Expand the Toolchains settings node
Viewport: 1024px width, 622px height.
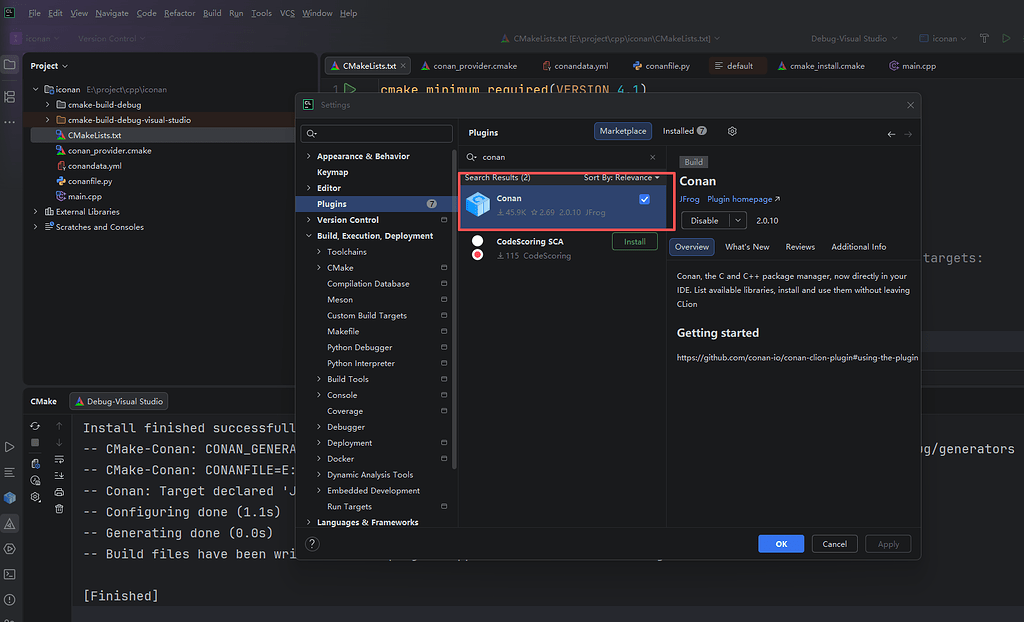click(319, 252)
